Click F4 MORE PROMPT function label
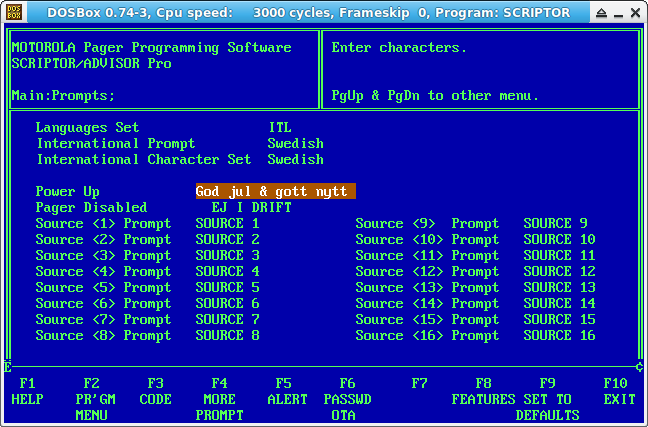 point(219,399)
